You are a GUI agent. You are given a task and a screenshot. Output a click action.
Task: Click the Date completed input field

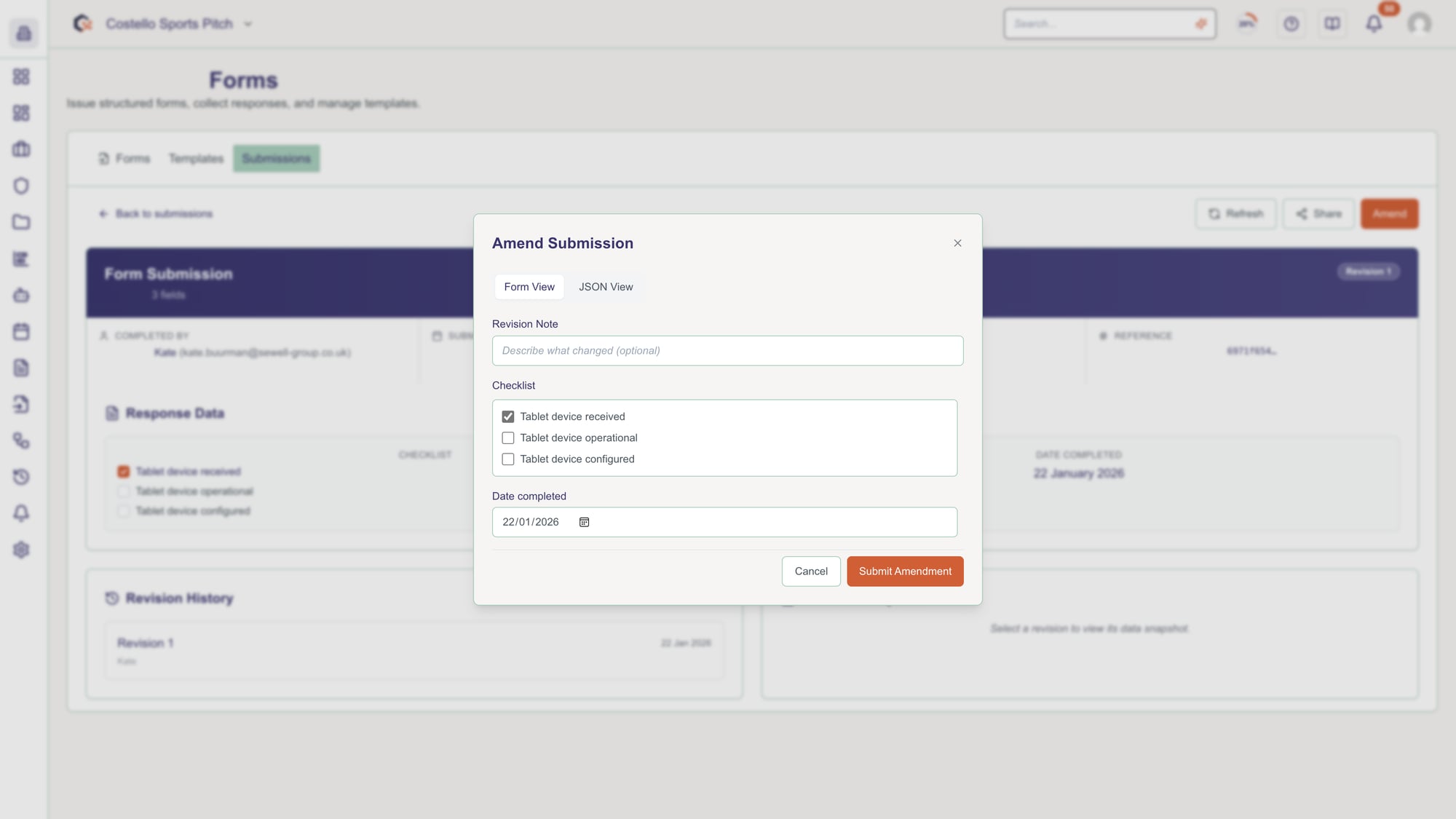click(x=764, y=522)
